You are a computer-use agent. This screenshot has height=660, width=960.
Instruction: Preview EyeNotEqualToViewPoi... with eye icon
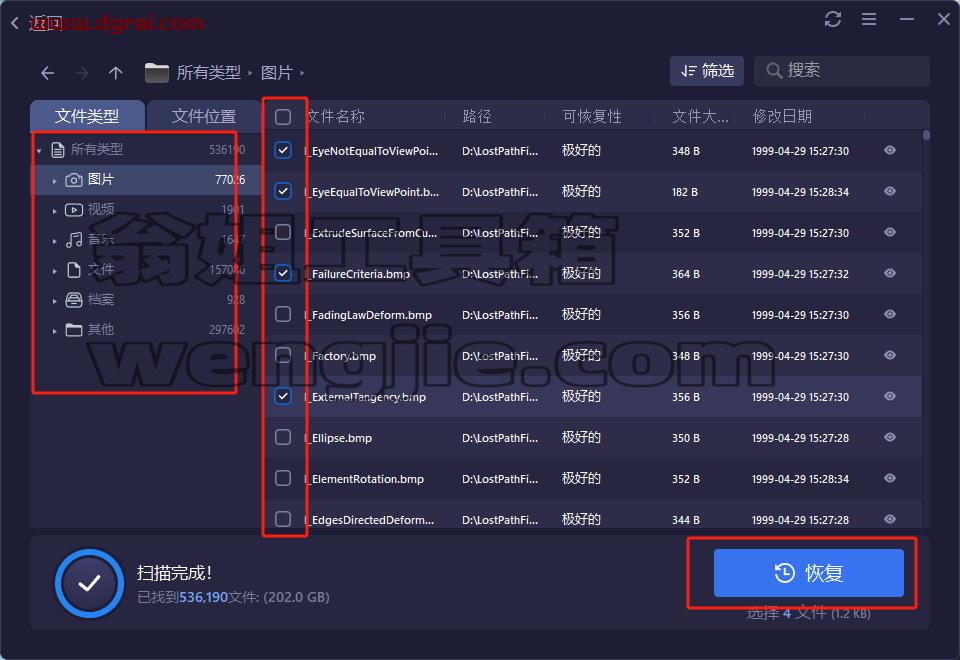point(890,150)
